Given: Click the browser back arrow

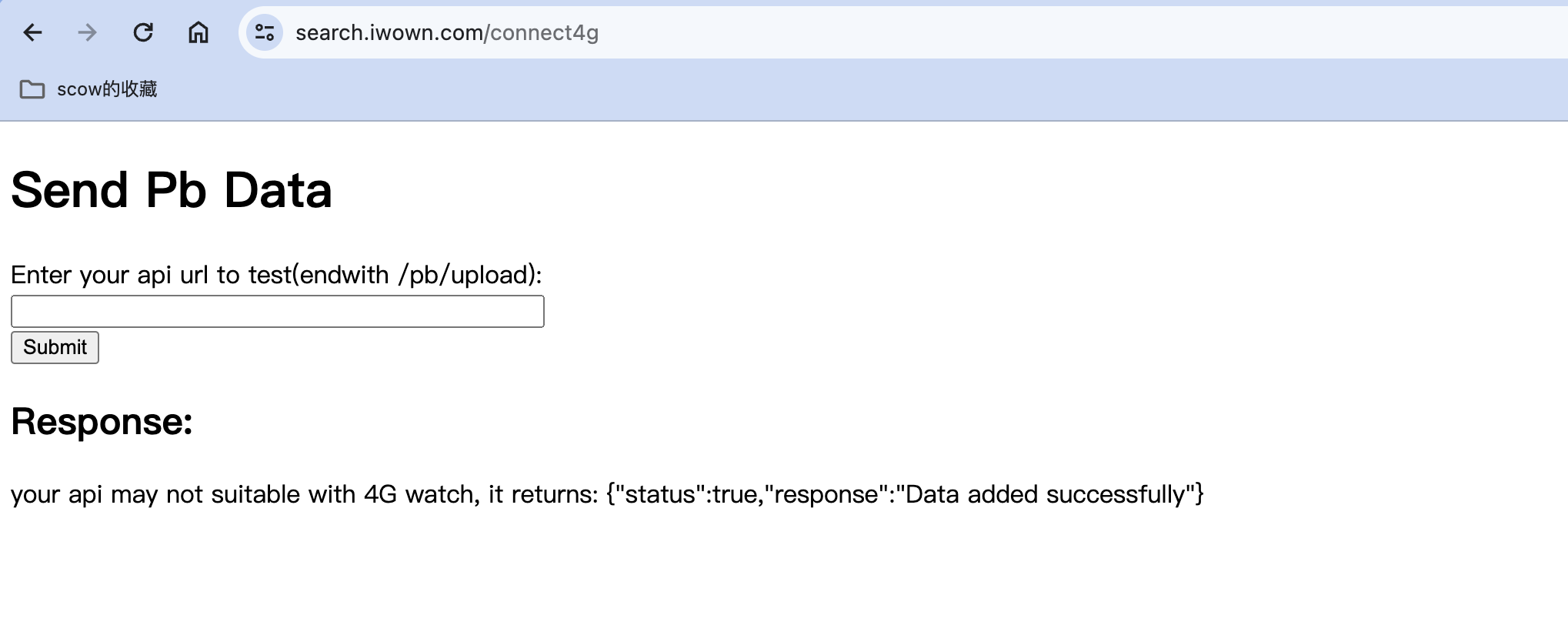Looking at the screenshot, I should [32, 32].
